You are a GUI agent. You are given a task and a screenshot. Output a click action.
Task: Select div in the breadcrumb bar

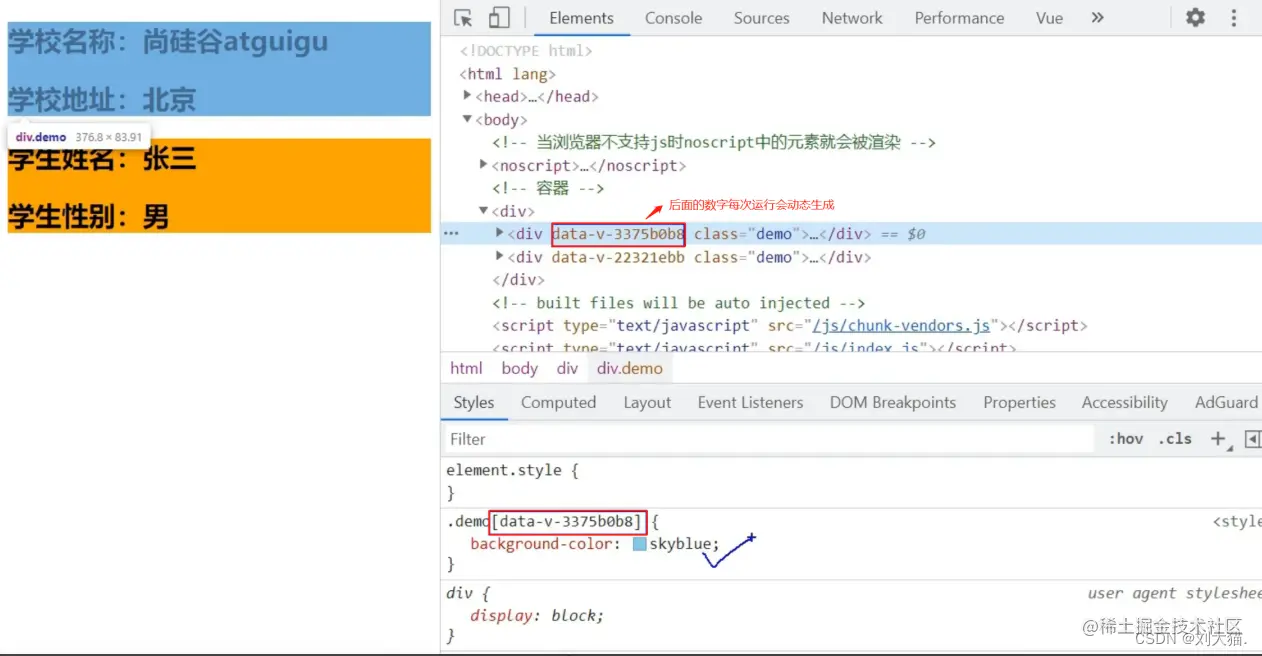coord(568,368)
